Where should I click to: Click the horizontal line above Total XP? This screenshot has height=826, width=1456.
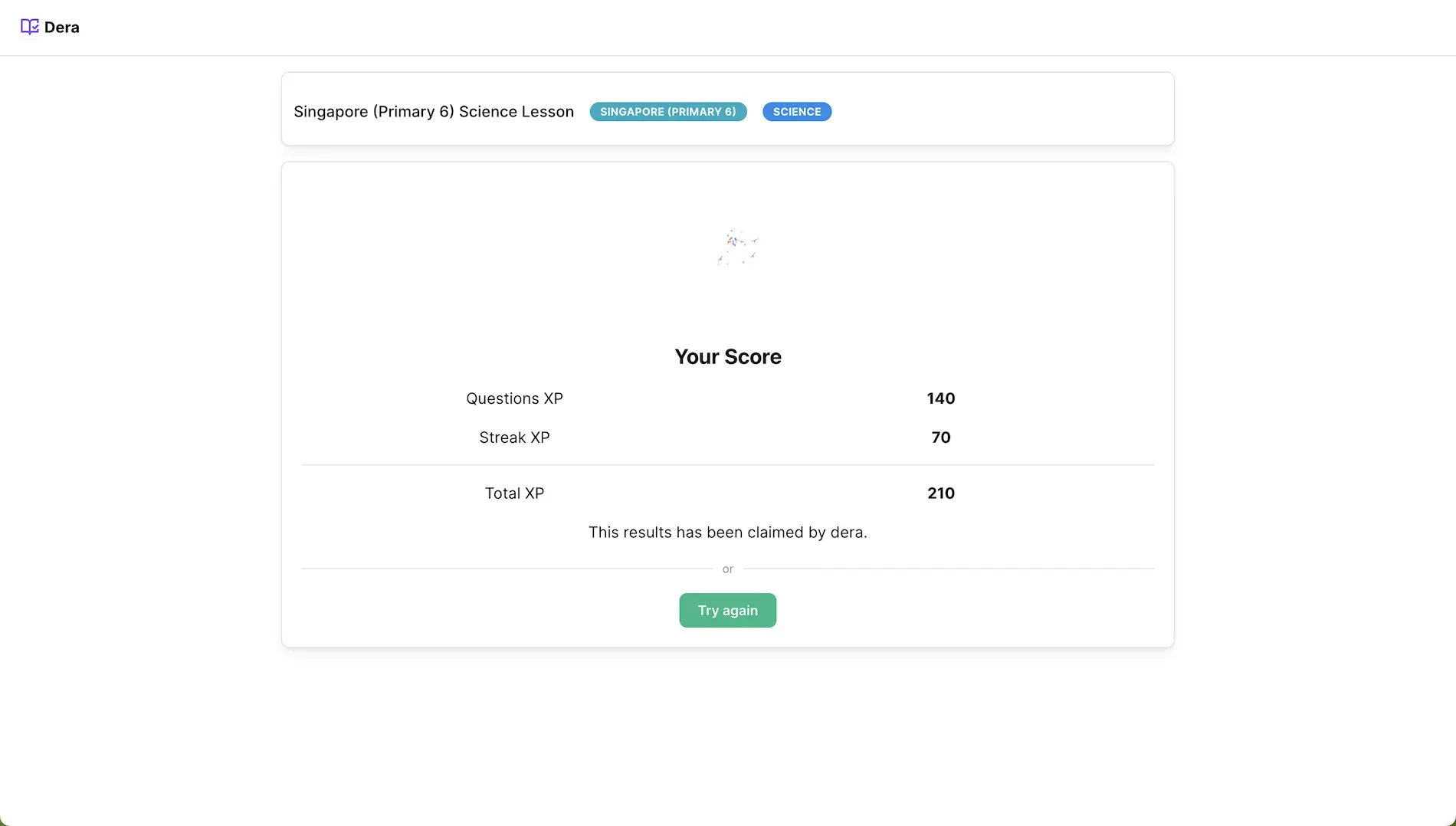(x=727, y=464)
